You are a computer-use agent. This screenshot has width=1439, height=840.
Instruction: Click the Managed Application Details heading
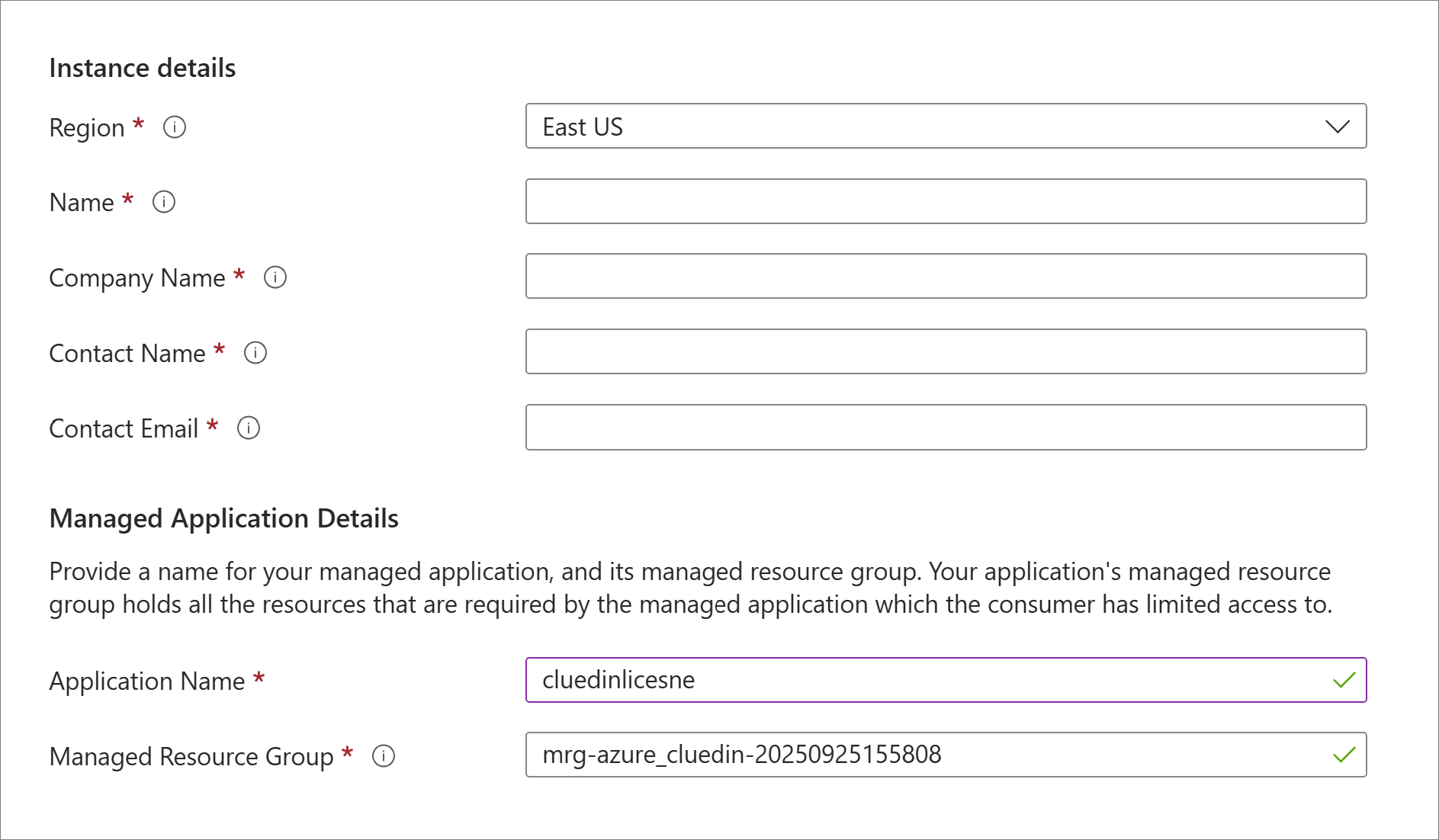pos(223,518)
